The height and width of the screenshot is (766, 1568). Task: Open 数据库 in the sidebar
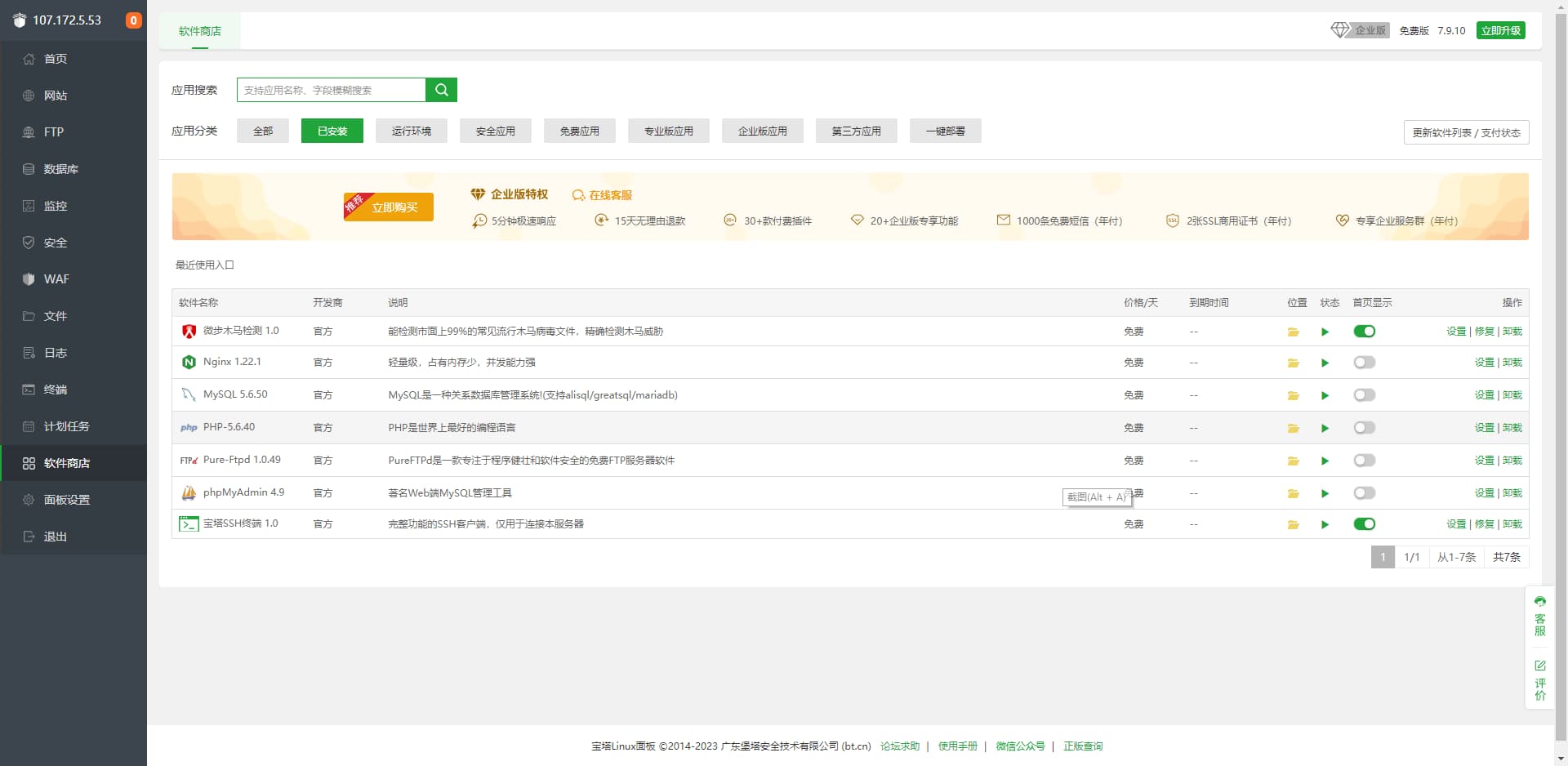pyautogui.click(x=73, y=169)
